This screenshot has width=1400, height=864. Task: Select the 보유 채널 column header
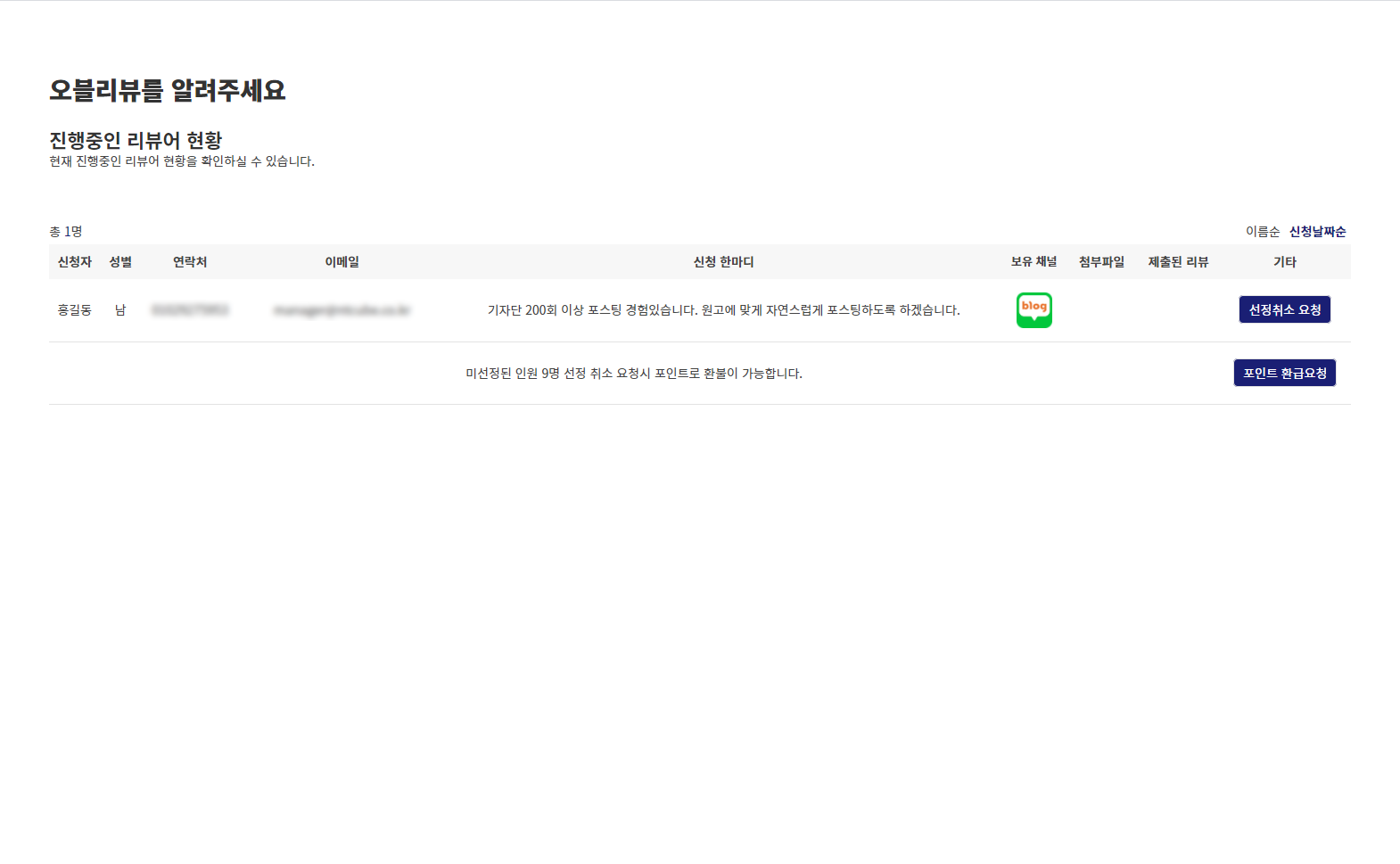click(1034, 262)
